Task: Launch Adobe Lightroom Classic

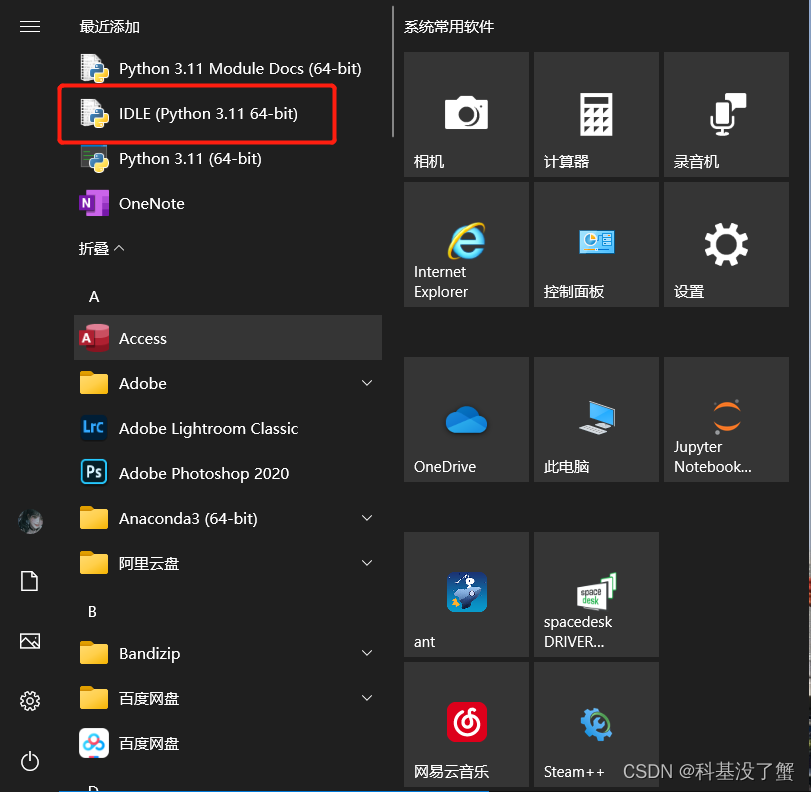Action: [228, 428]
